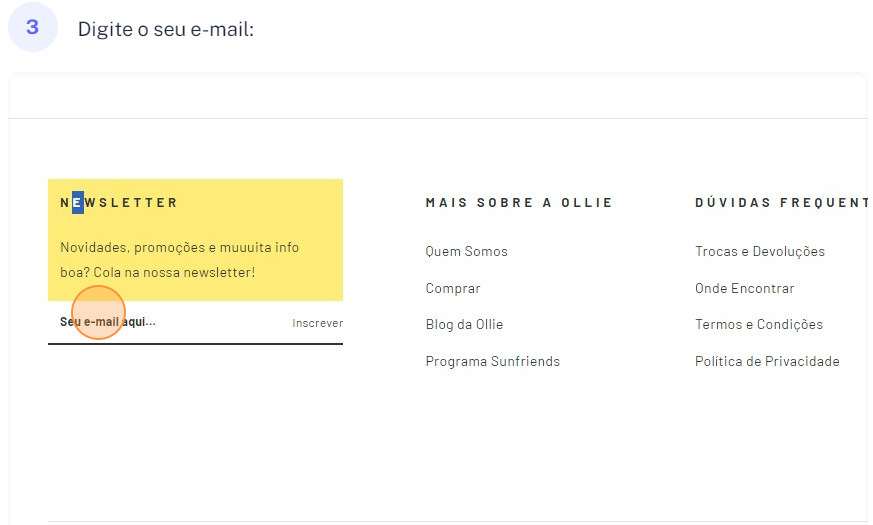This screenshot has height=525, width=873.
Task: Open Blog da Ollie link
Action: [464, 324]
